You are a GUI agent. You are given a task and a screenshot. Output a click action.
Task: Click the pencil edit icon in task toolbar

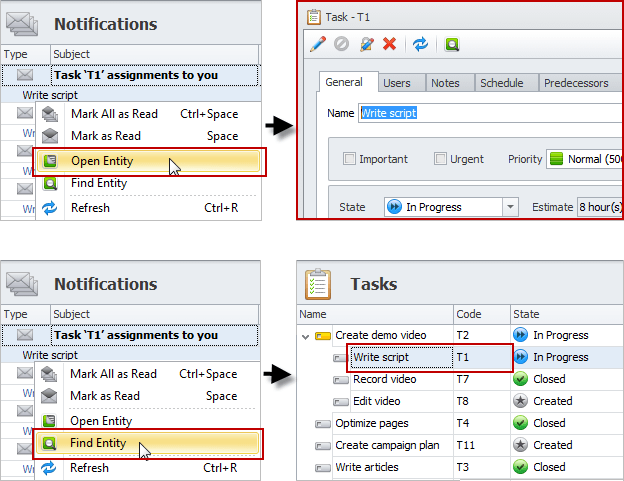(x=318, y=44)
